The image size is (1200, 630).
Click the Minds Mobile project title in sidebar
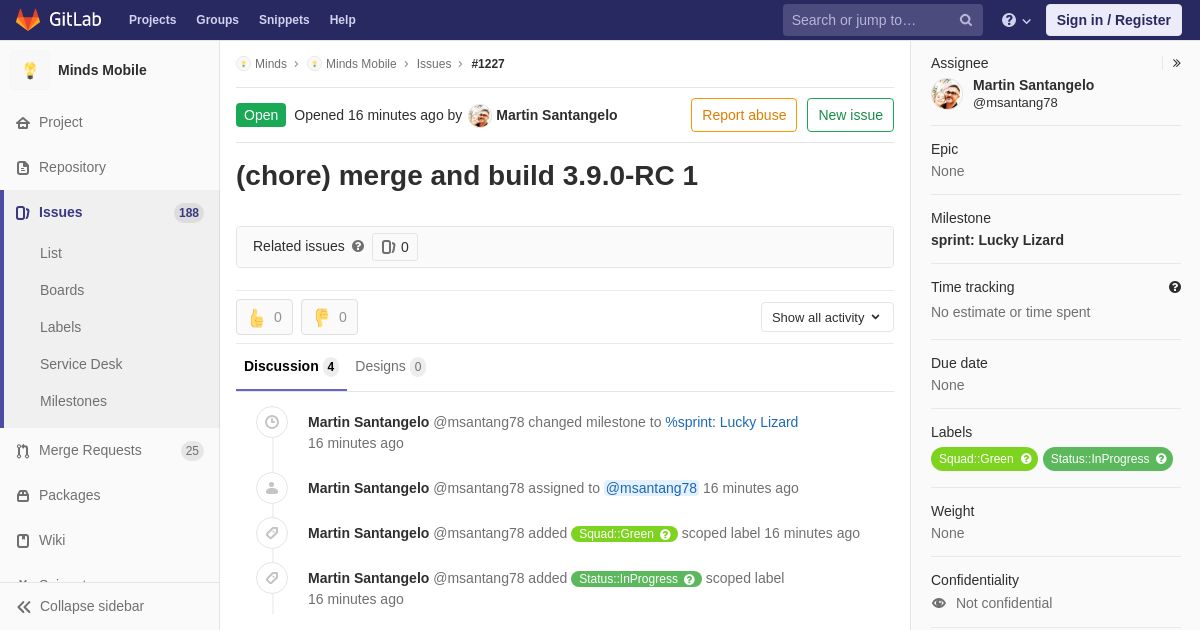tap(102, 70)
